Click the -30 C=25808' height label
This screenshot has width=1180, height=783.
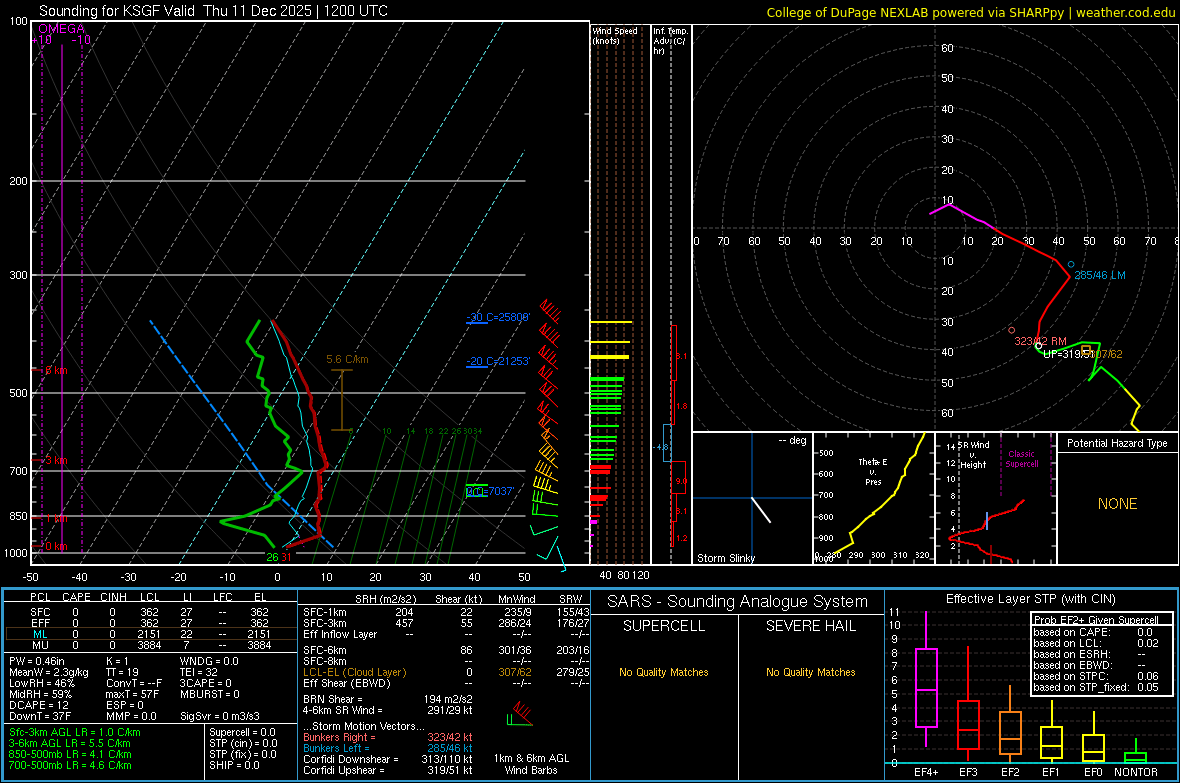499,317
